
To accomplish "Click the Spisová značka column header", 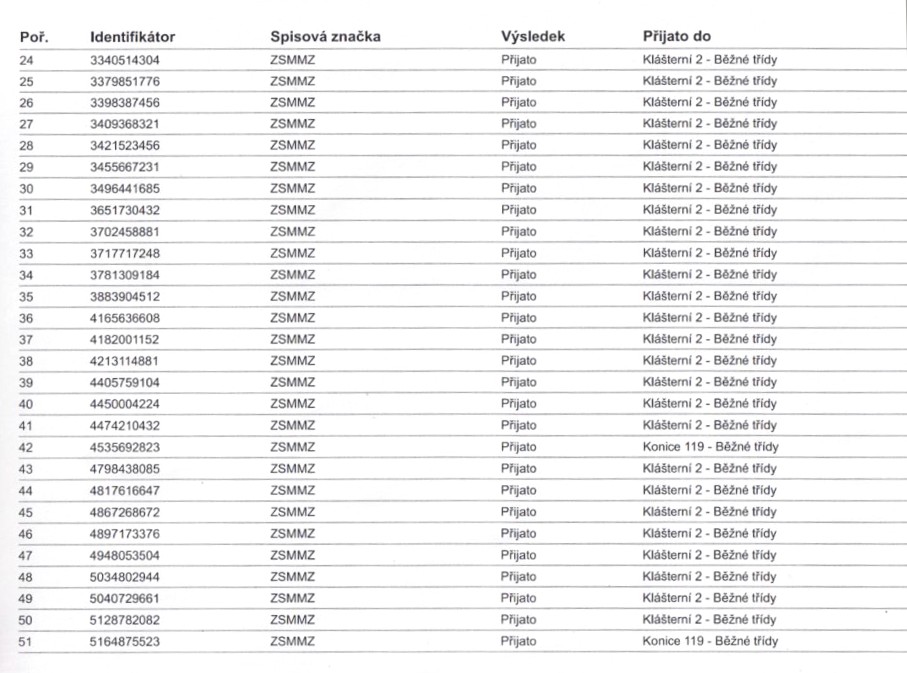I will click(325, 37).
